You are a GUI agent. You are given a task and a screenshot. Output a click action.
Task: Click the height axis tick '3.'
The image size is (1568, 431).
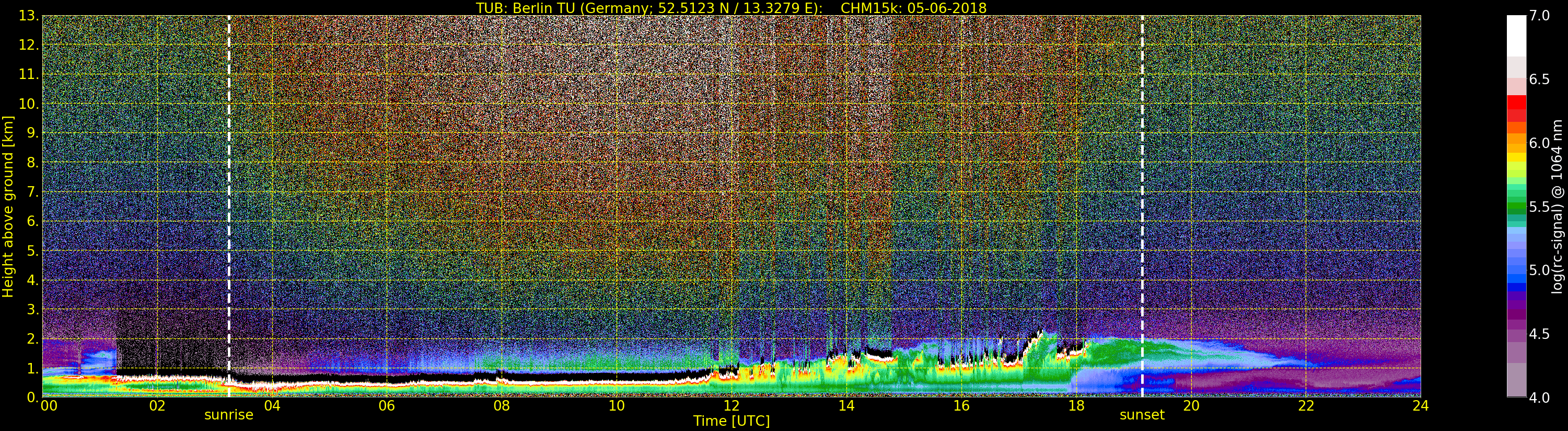(x=32, y=309)
